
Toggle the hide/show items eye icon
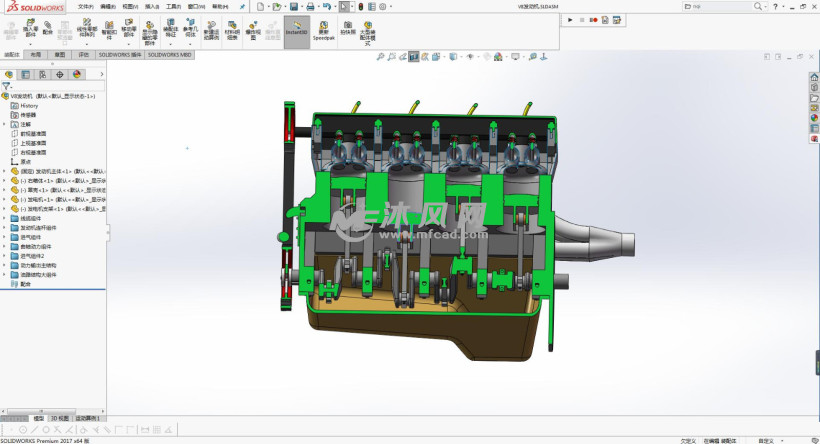pos(472,57)
